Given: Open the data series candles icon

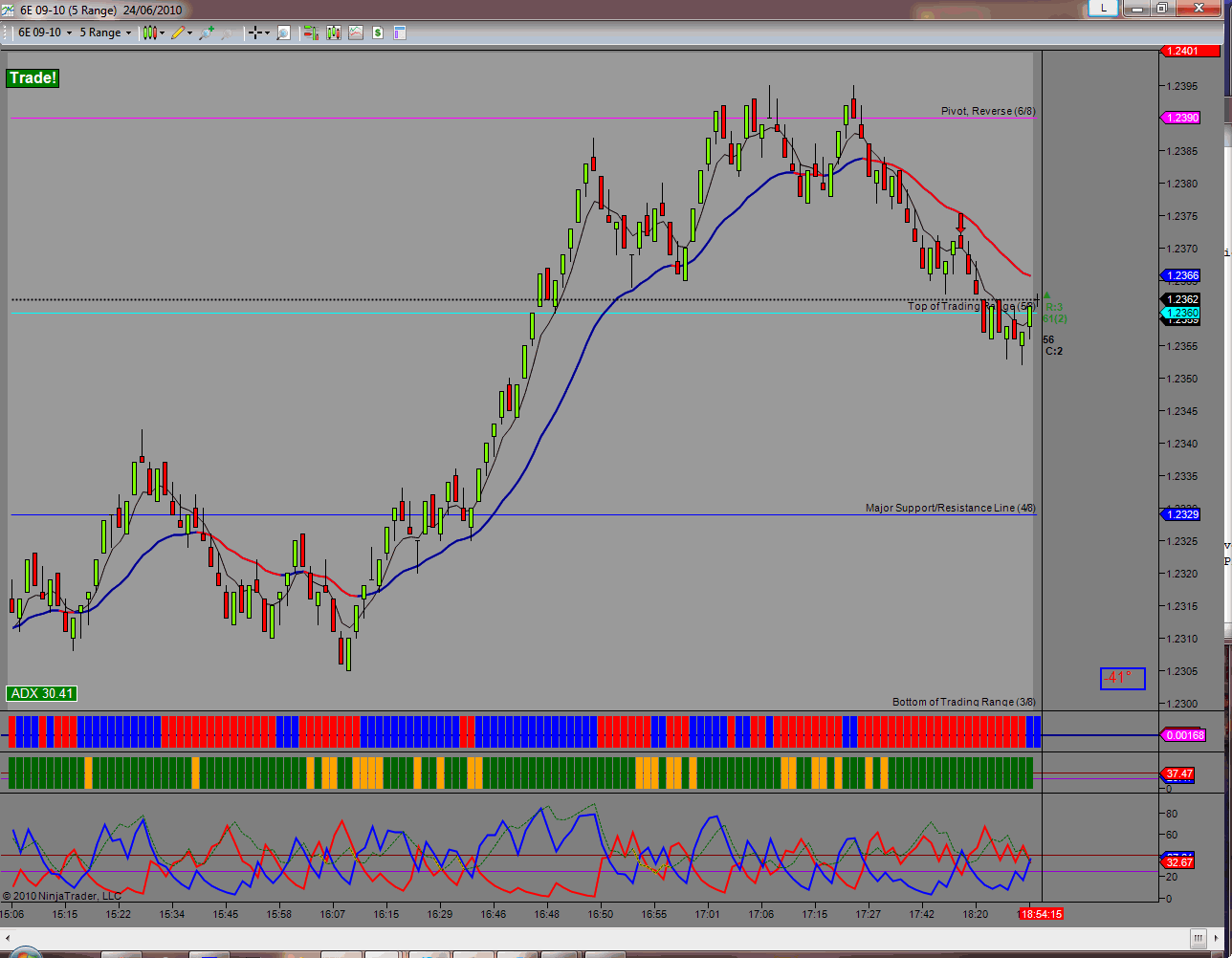Looking at the screenshot, I should [x=334, y=33].
